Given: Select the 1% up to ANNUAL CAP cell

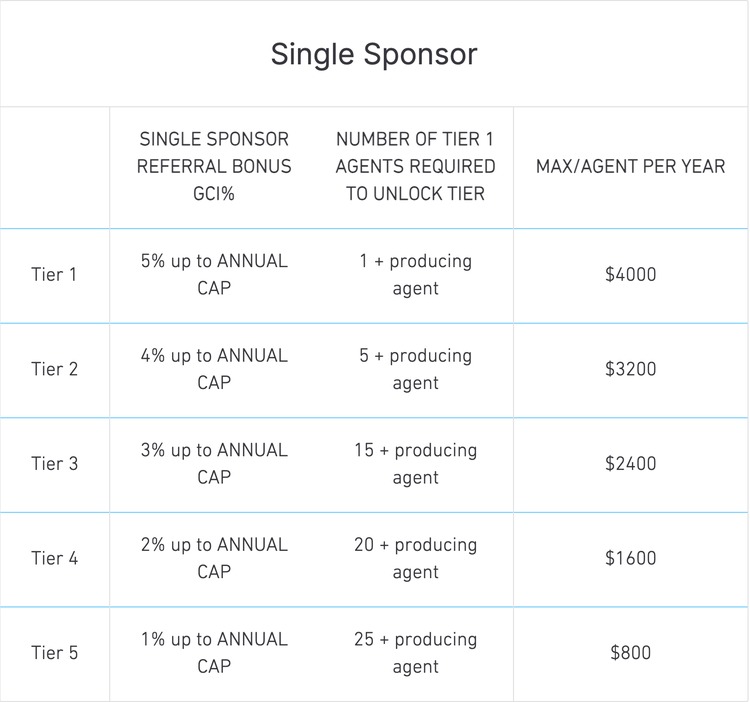Looking at the screenshot, I should 214,653.
